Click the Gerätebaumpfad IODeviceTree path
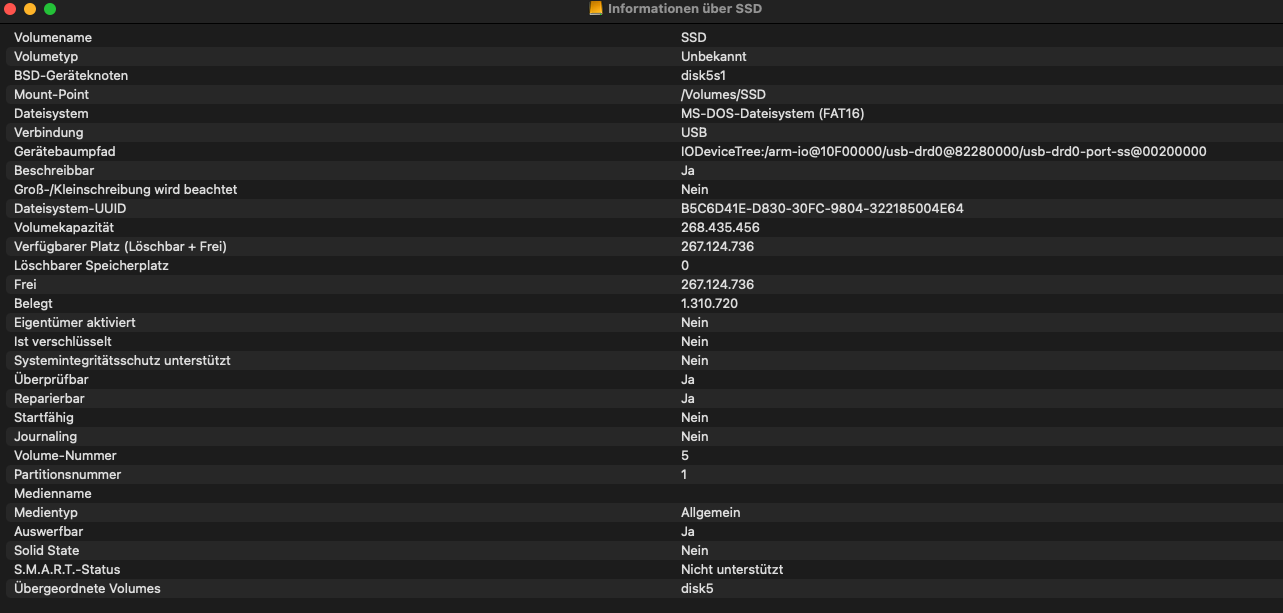1283x613 pixels. tap(943, 152)
